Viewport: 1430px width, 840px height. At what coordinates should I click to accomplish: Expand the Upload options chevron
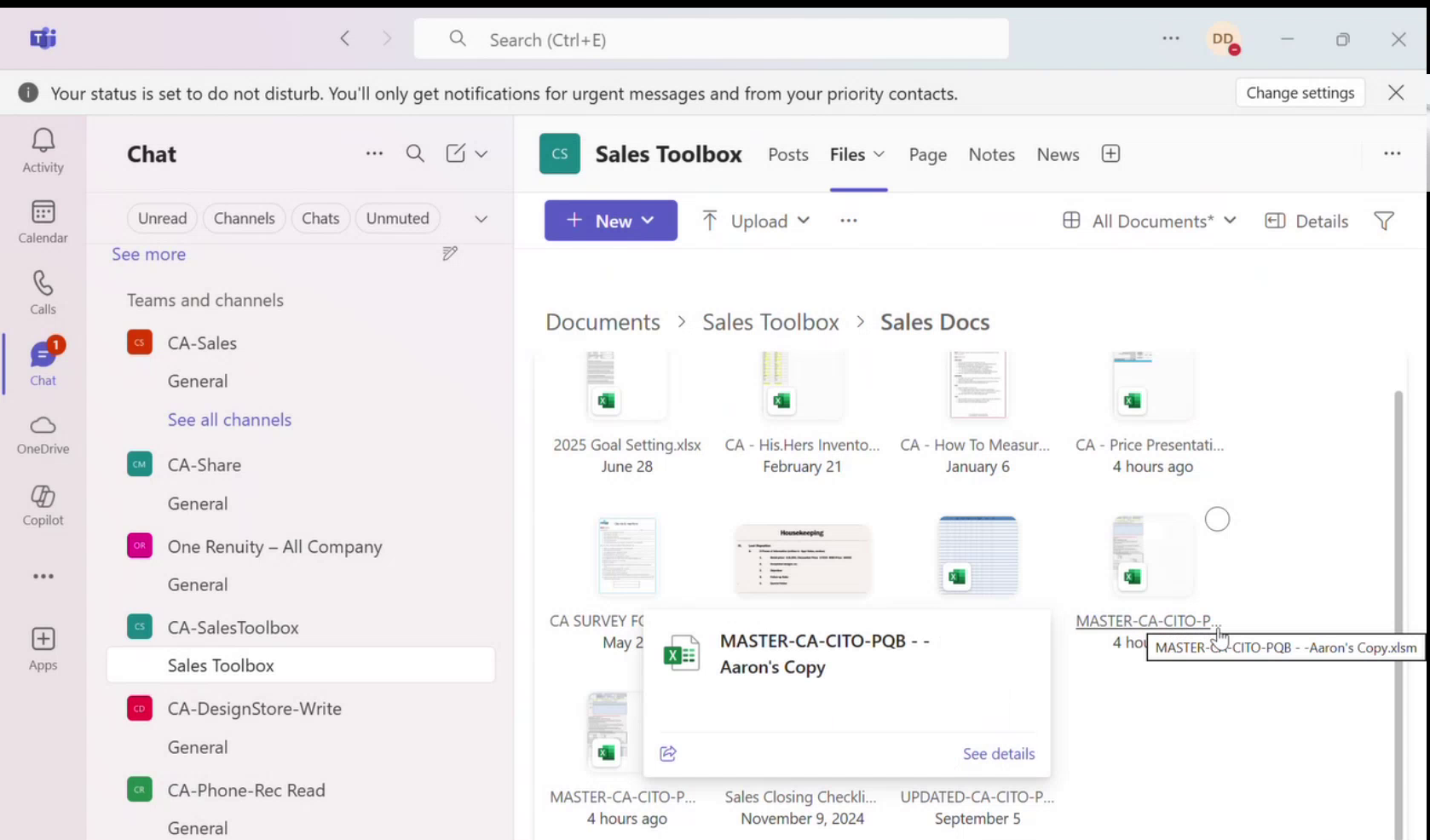805,221
